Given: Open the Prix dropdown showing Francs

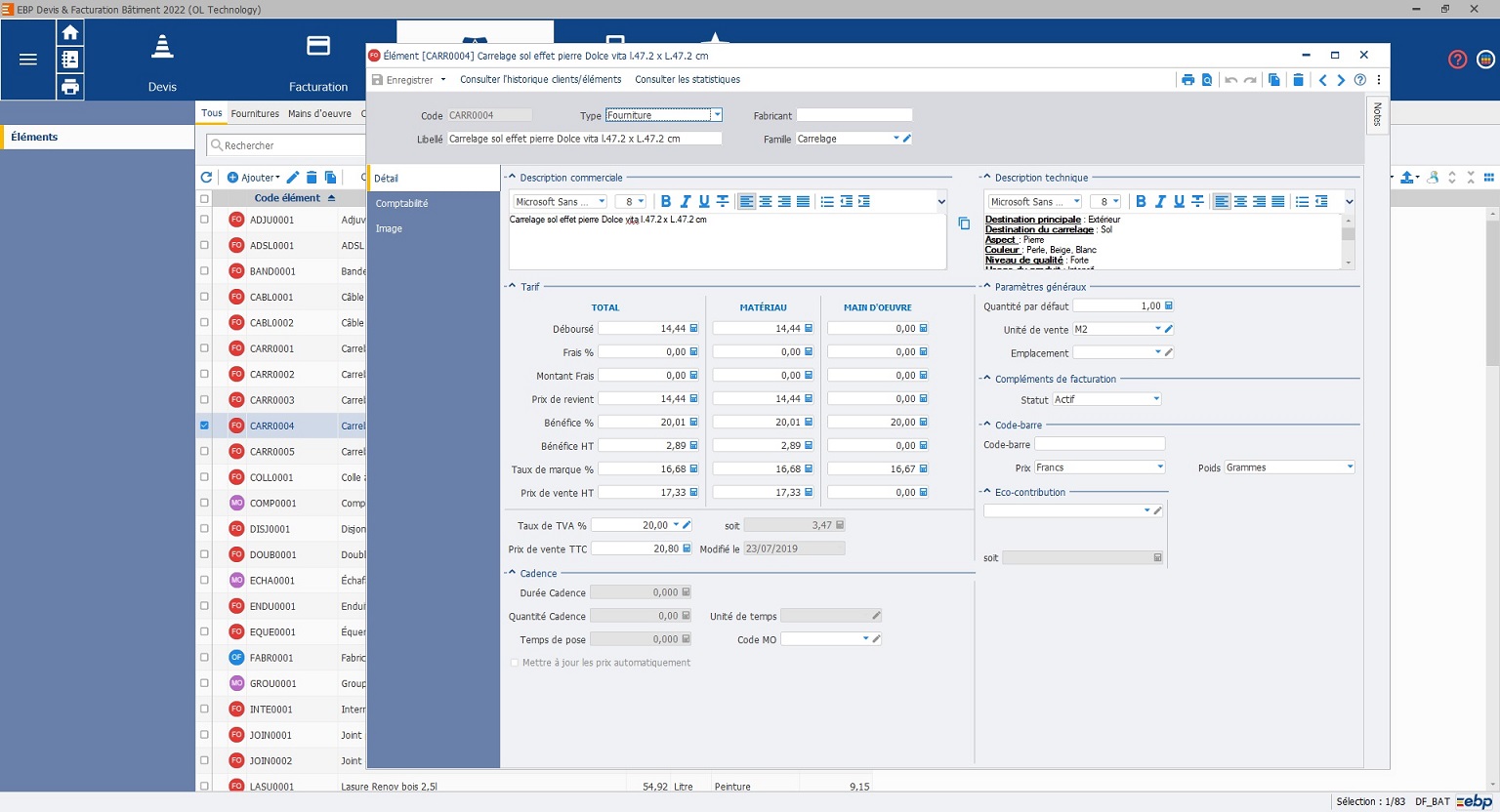Looking at the screenshot, I should point(1160,467).
